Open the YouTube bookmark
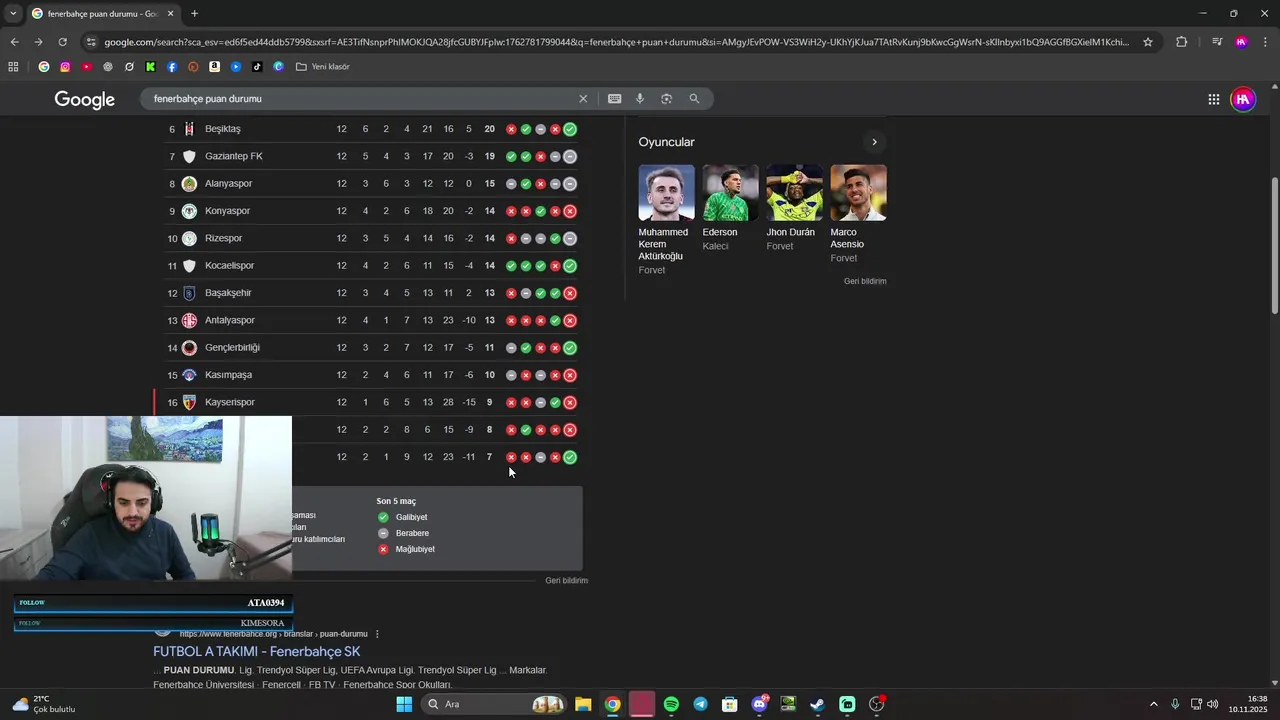Screen dimensions: 1280x720 (x=86, y=67)
